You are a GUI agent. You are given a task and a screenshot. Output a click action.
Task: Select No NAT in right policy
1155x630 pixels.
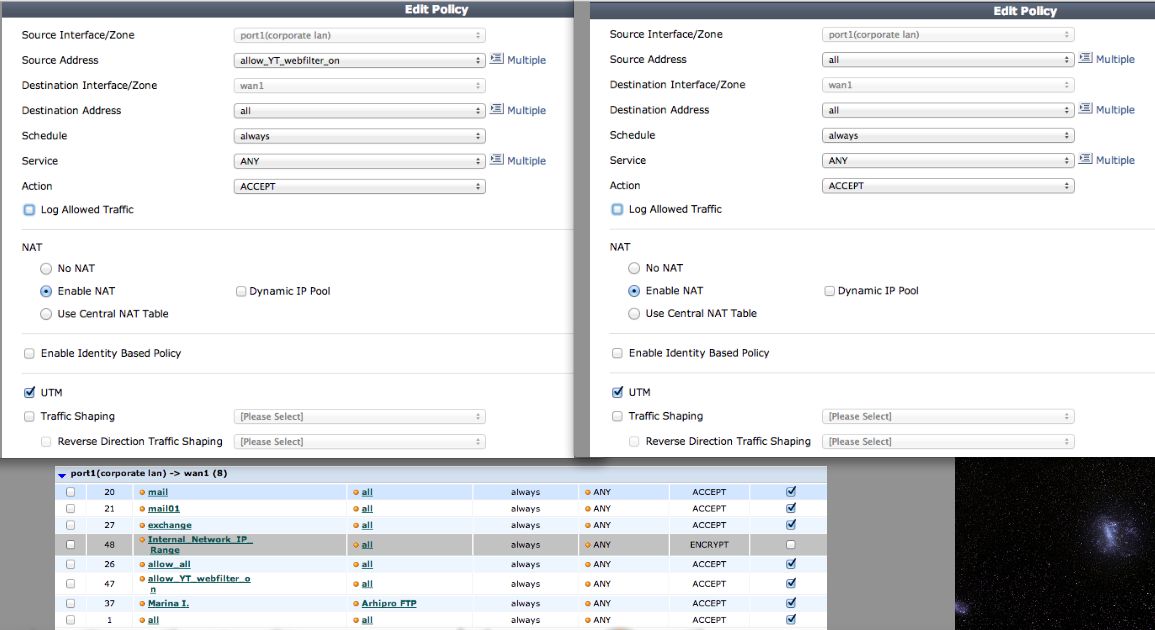[x=634, y=268]
